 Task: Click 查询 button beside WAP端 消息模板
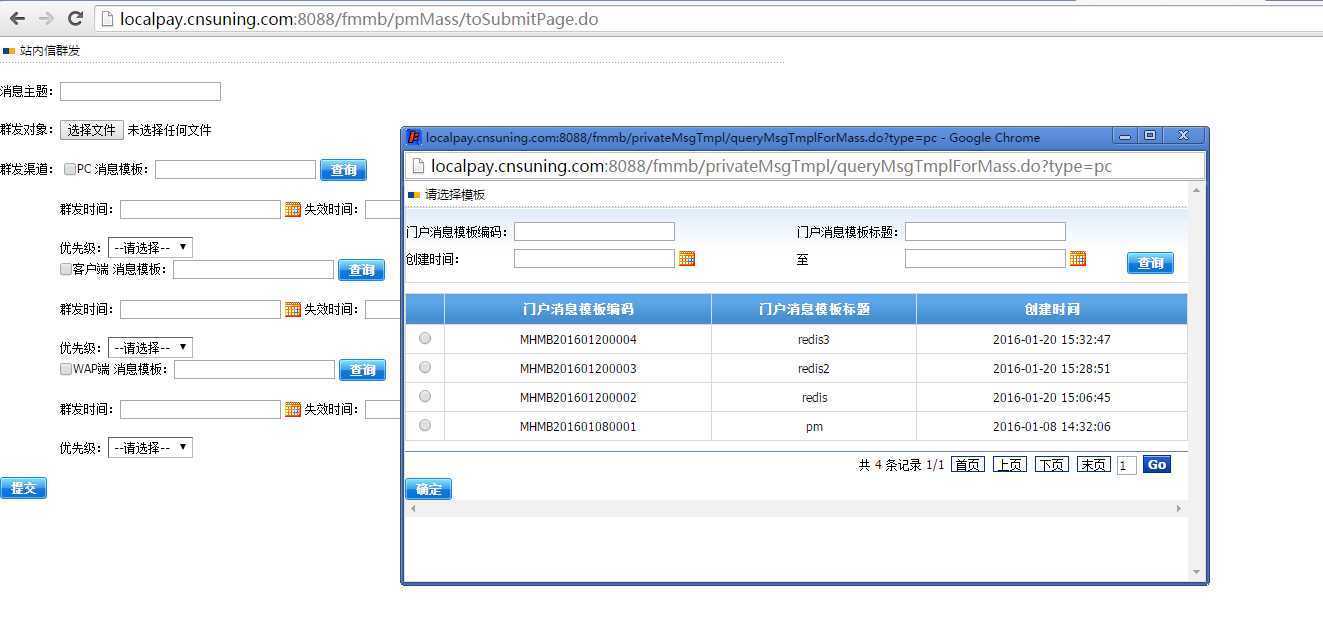click(x=362, y=370)
